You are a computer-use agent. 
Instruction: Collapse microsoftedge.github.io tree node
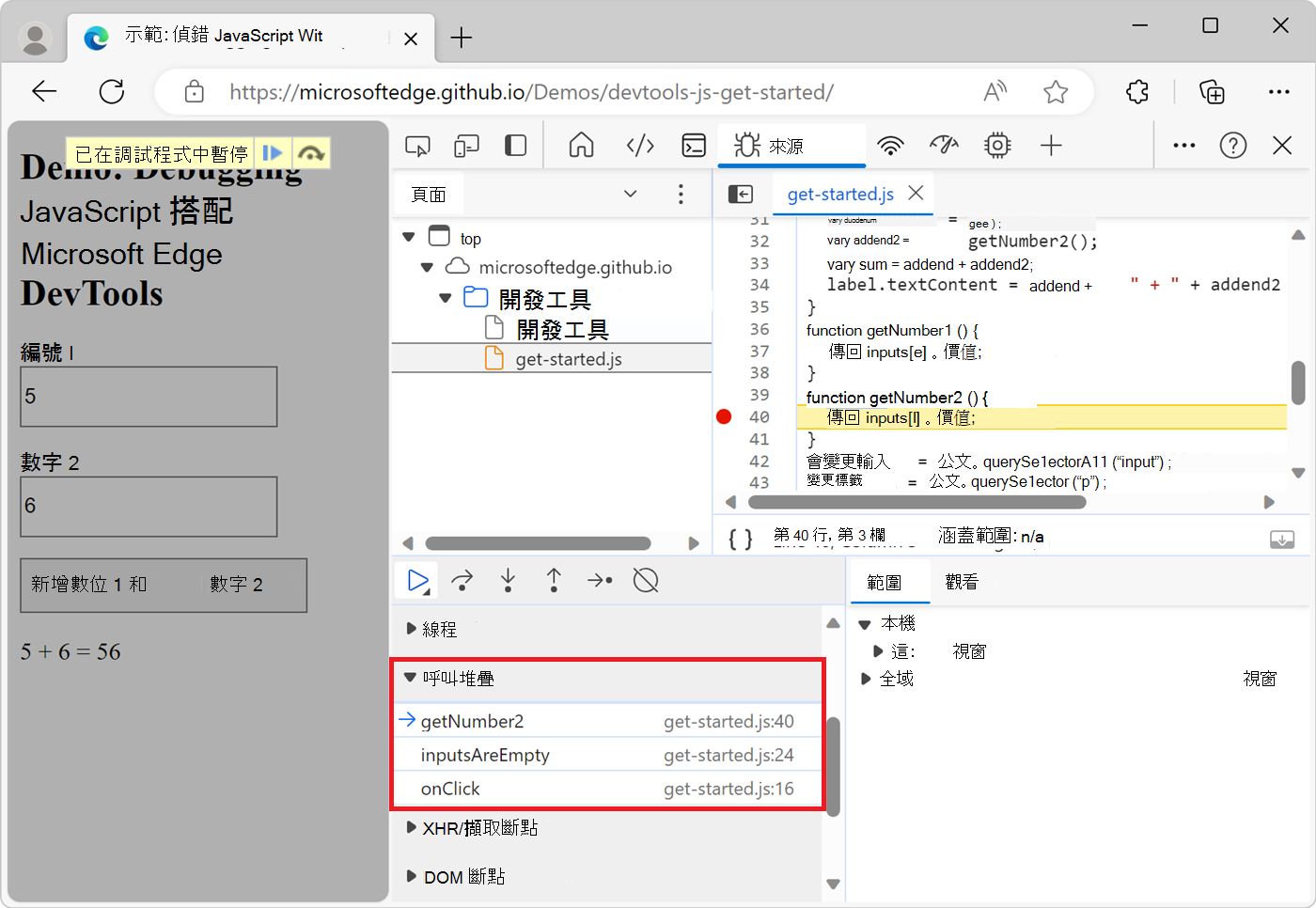click(427, 268)
